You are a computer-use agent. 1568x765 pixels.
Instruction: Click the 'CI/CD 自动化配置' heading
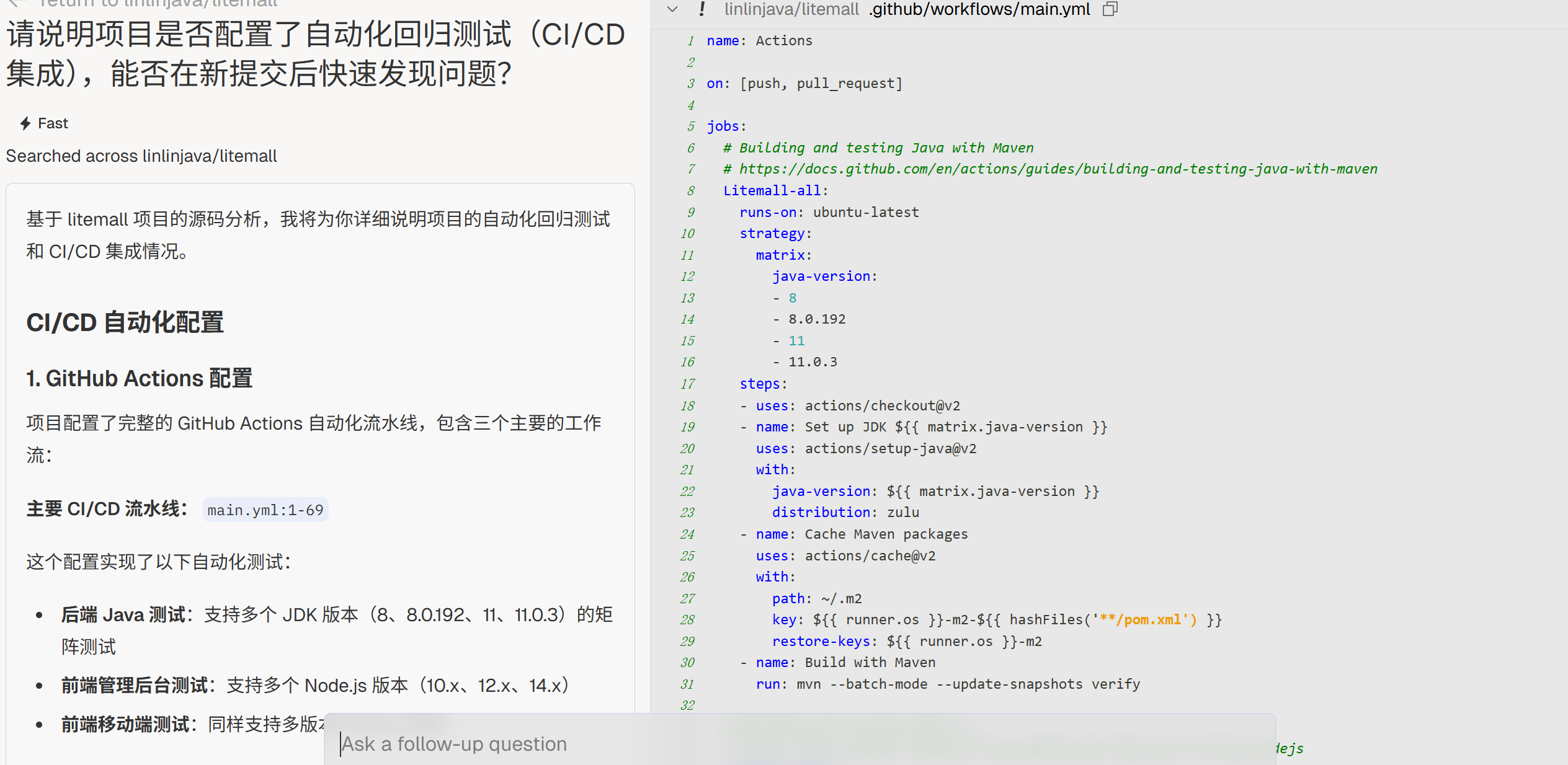coord(125,322)
